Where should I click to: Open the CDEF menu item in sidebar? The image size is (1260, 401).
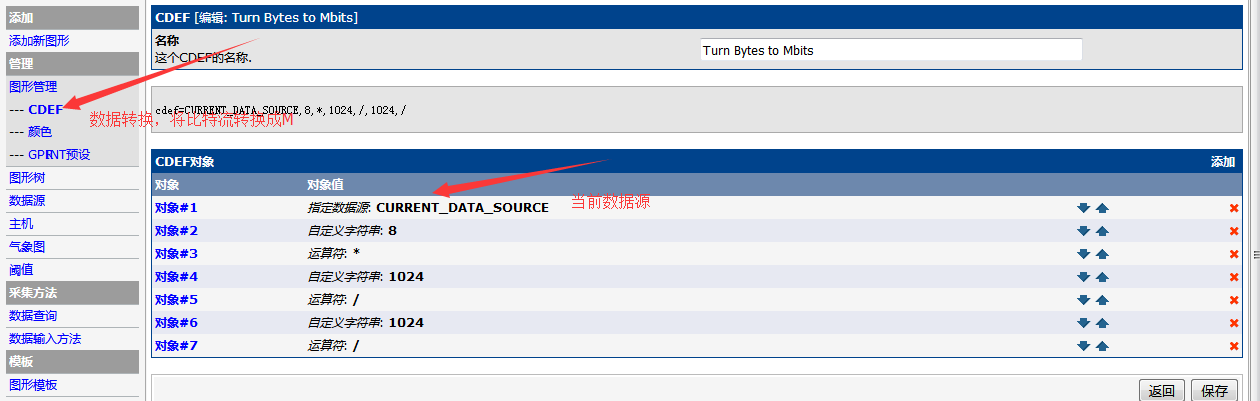(45, 109)
